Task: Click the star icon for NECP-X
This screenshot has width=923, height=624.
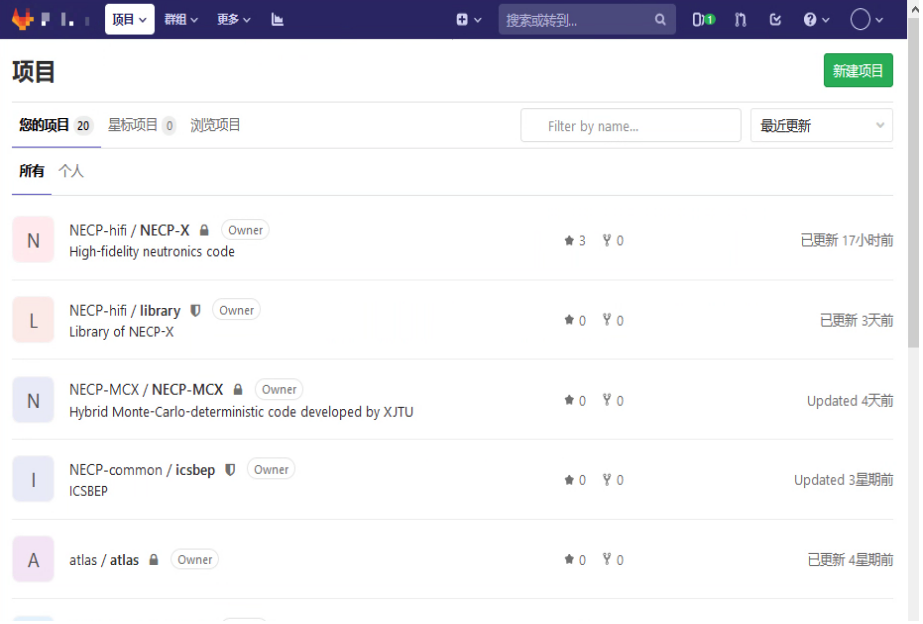Action: click(569, 241)
